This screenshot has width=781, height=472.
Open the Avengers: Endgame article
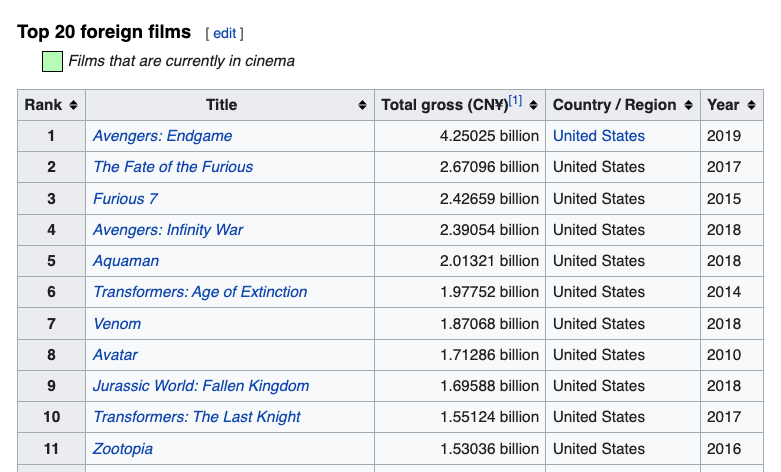coord(162,136)
